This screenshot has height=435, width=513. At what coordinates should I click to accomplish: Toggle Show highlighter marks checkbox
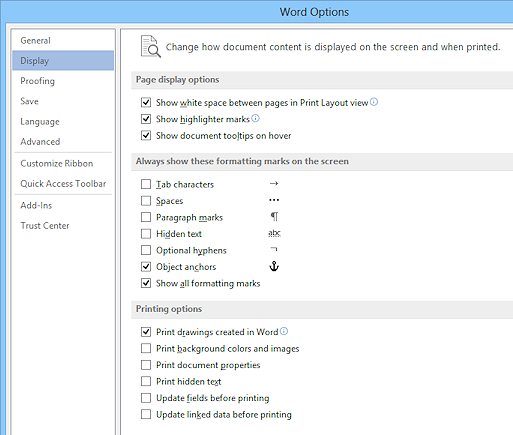point(146,119)
